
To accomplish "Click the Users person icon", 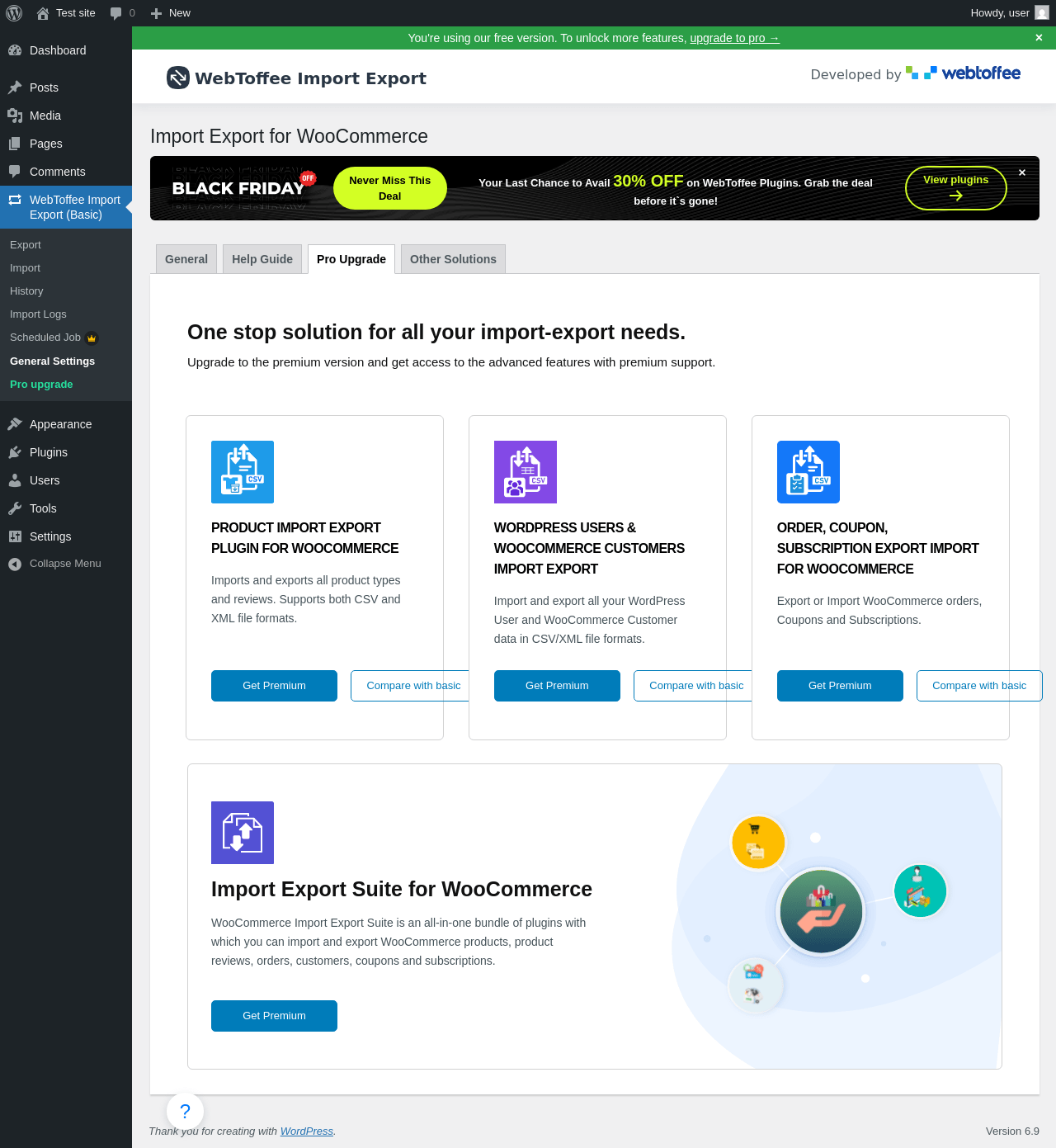I will click(15, 480).
